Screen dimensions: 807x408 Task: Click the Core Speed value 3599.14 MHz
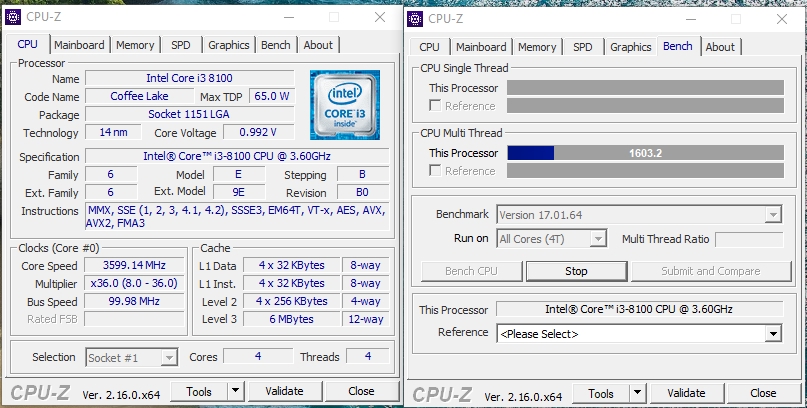134,265
